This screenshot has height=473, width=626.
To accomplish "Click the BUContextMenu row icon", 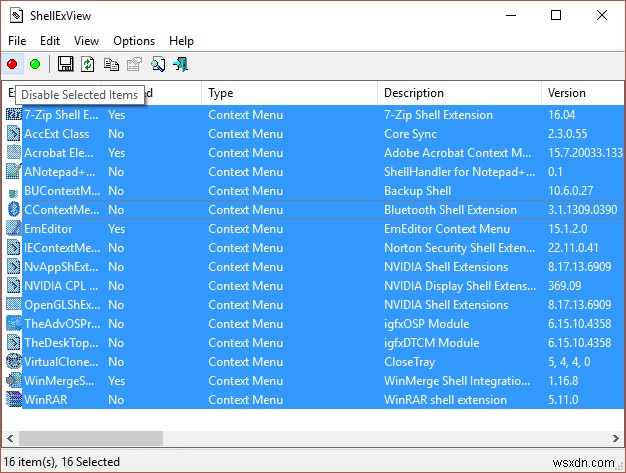I will pyautogui.click(x=14, y=193).
